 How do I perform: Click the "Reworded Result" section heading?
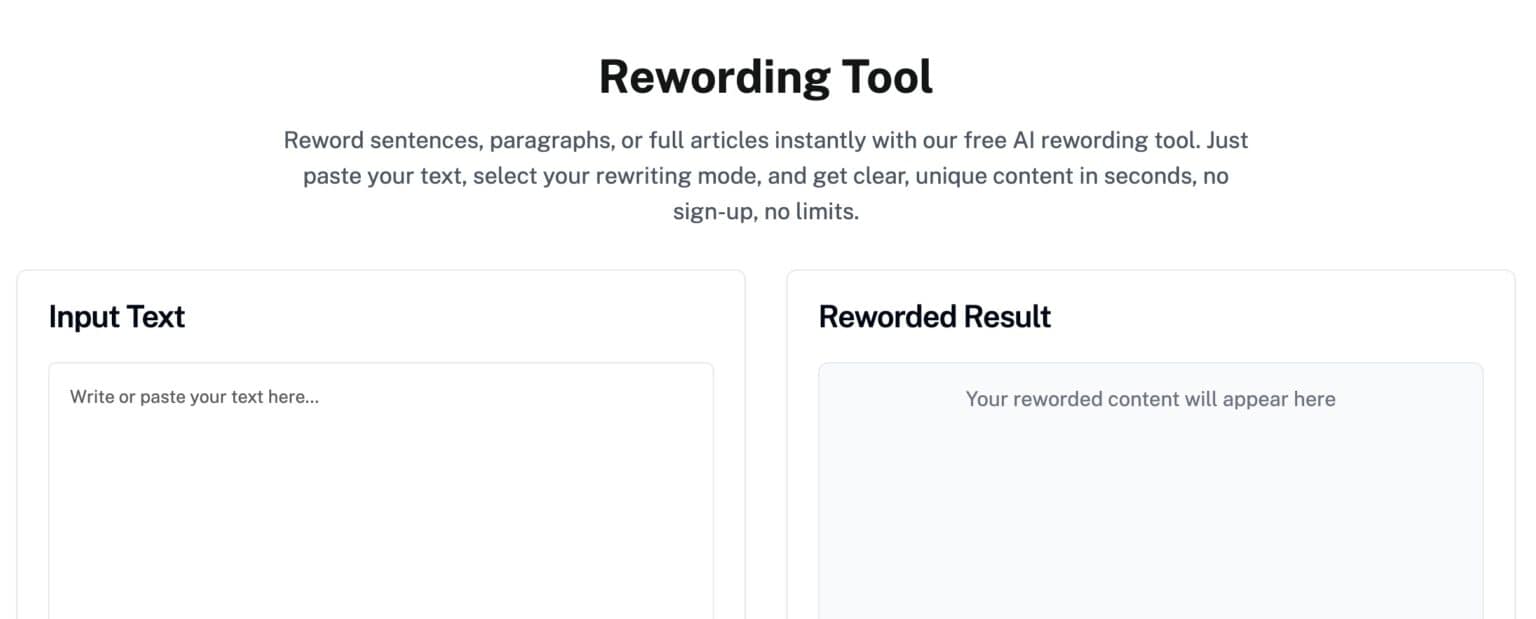click(x=935, y=317)
